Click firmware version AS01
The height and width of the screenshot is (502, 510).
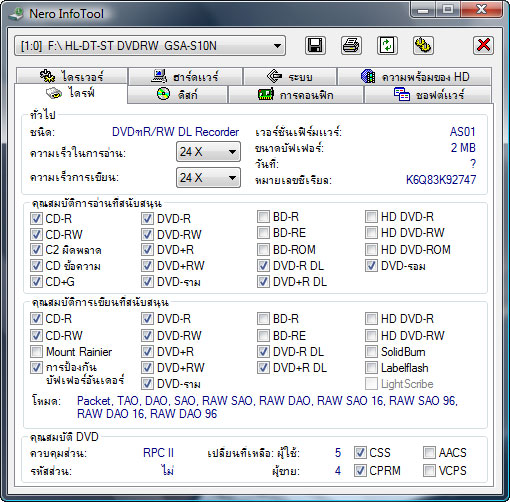[x=462, y=132]
